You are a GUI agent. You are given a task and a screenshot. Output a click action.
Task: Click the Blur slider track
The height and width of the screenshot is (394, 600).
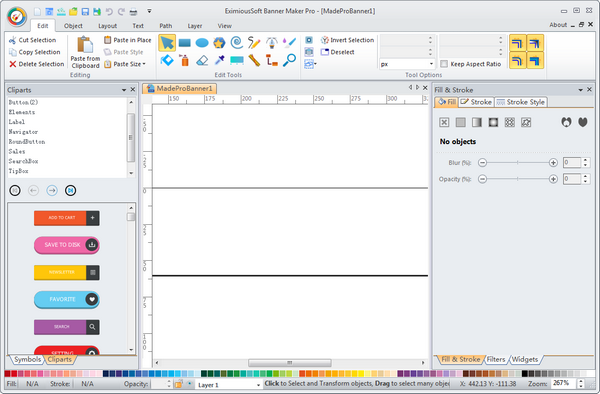point(518,163)
